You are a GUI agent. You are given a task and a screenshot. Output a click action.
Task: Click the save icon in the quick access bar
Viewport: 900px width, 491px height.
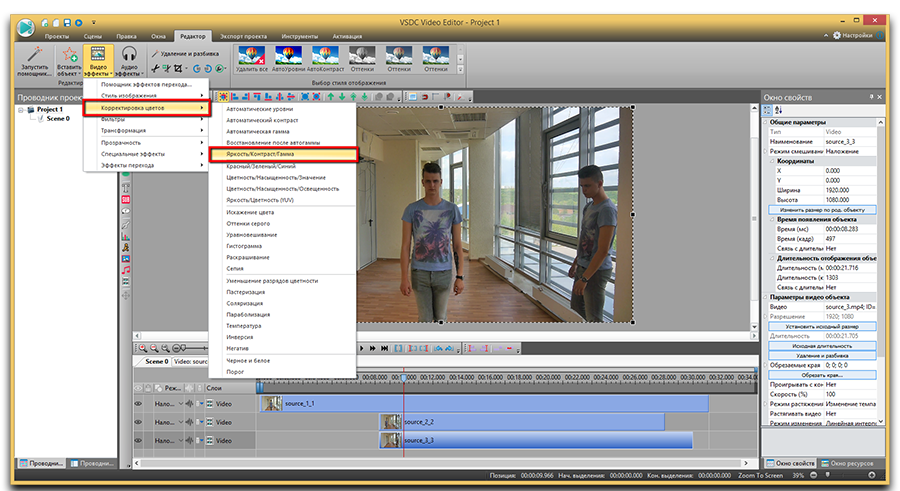coord(67,23)
